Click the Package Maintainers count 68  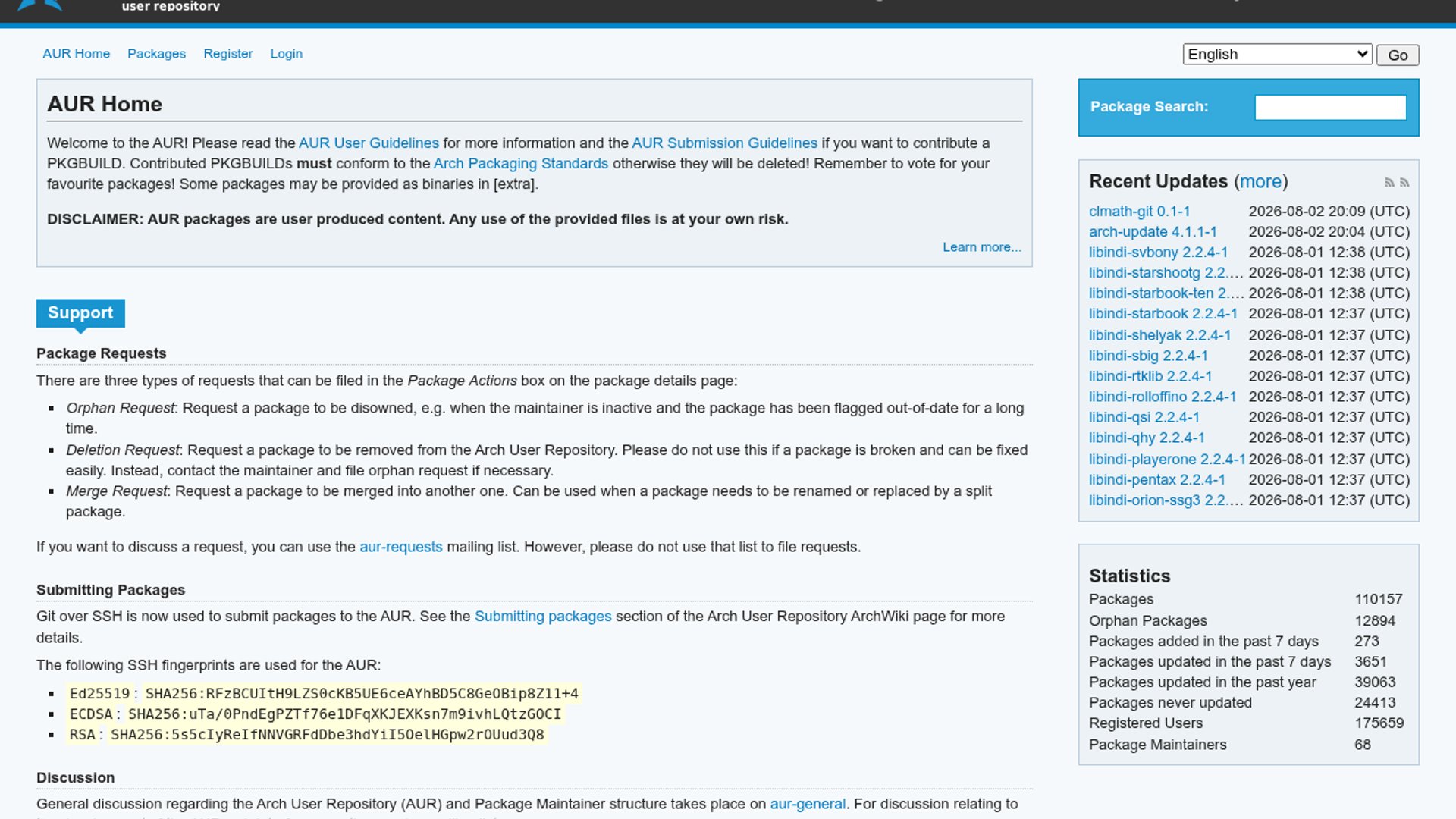click(1363, 745)
